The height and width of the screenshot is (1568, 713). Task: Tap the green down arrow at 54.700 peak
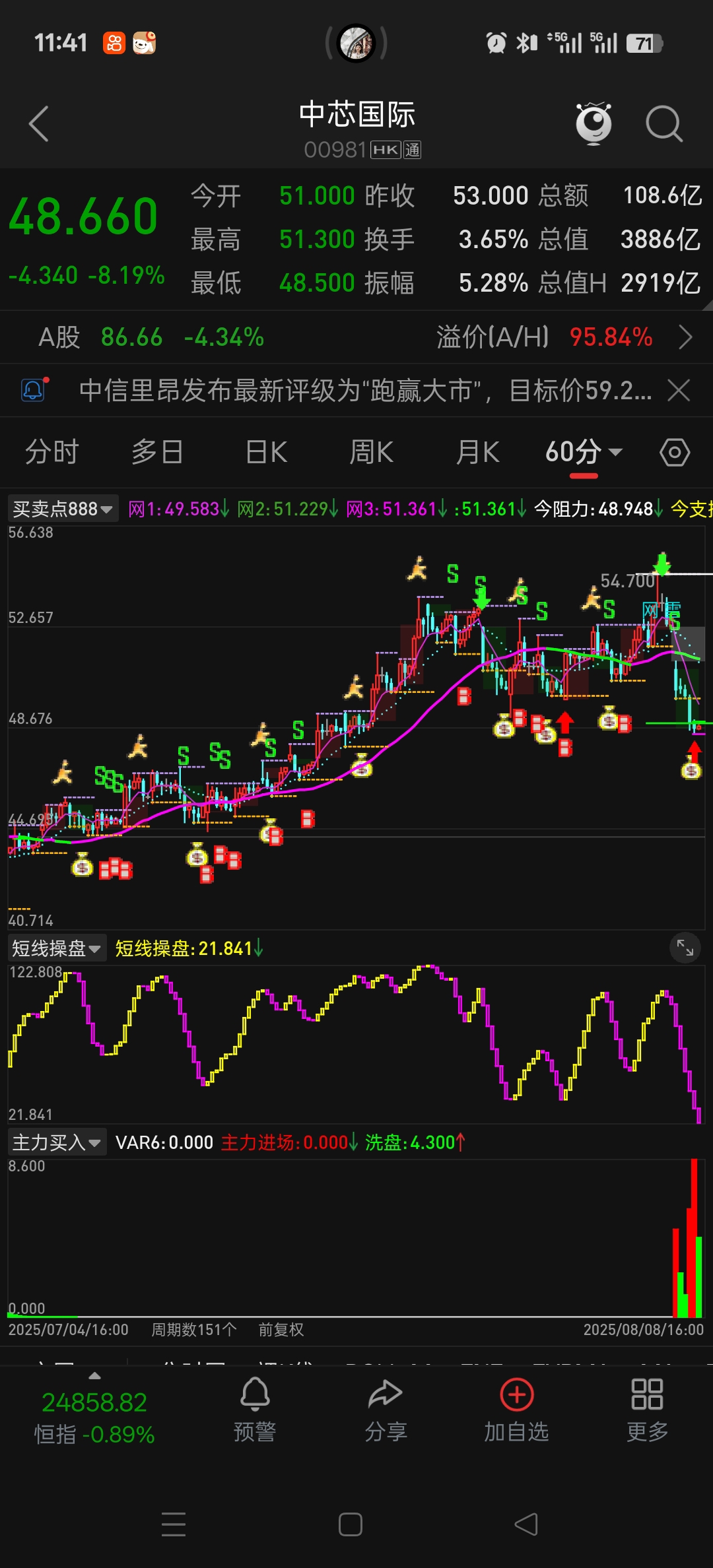(x=662, y=564)
